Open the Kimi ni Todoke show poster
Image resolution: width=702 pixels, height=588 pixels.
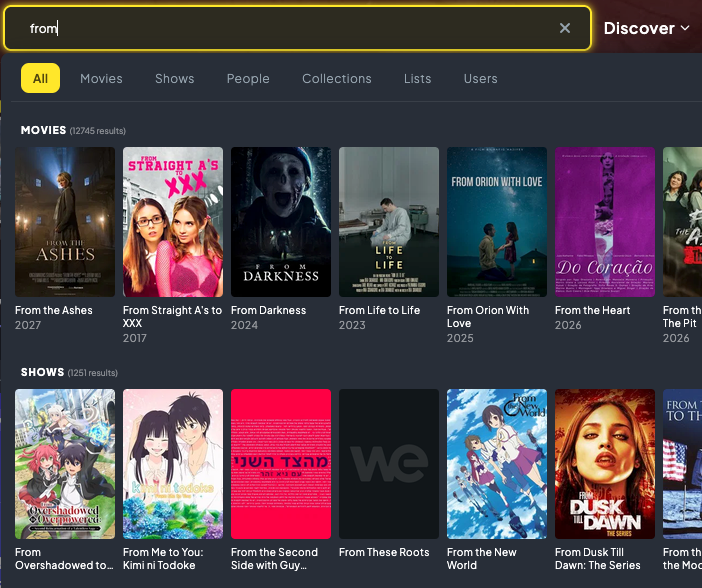173,464
